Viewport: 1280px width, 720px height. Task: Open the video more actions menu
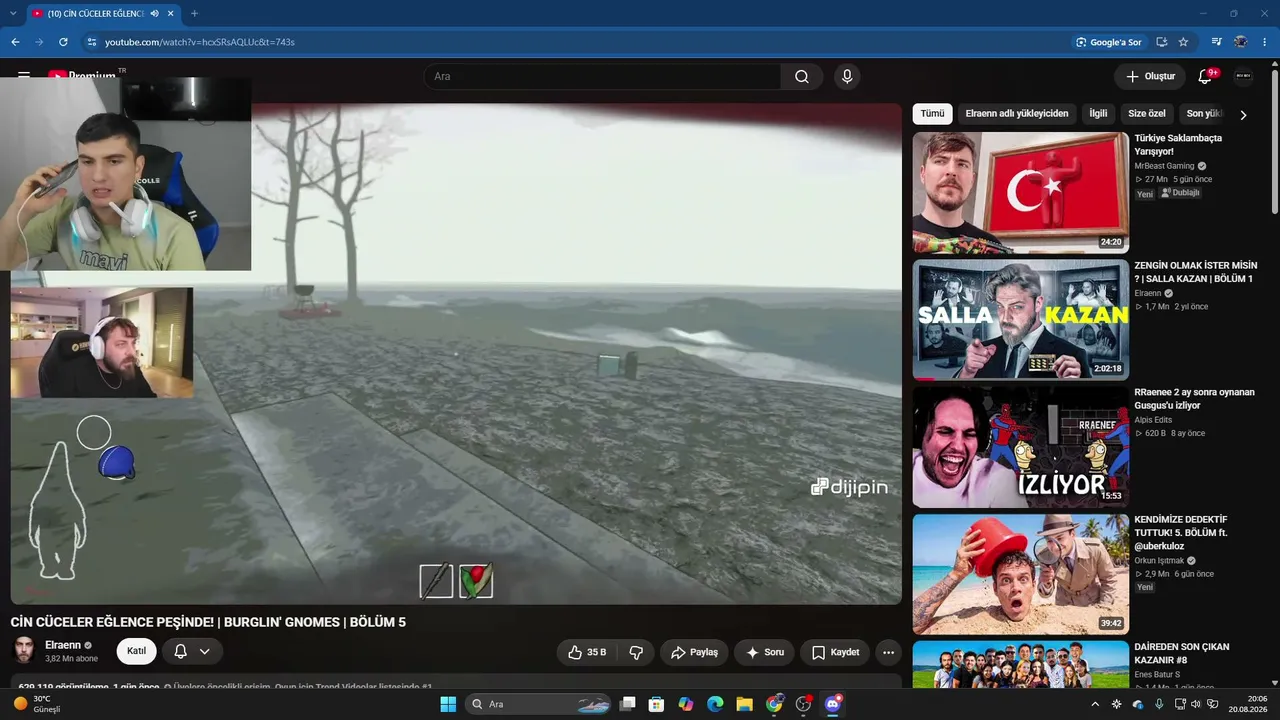point(888,652)
